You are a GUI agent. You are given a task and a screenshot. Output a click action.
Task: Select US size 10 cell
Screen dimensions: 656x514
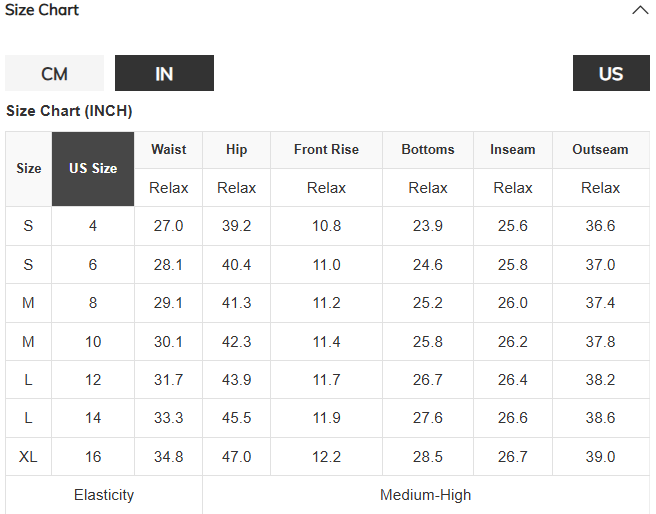93,342
